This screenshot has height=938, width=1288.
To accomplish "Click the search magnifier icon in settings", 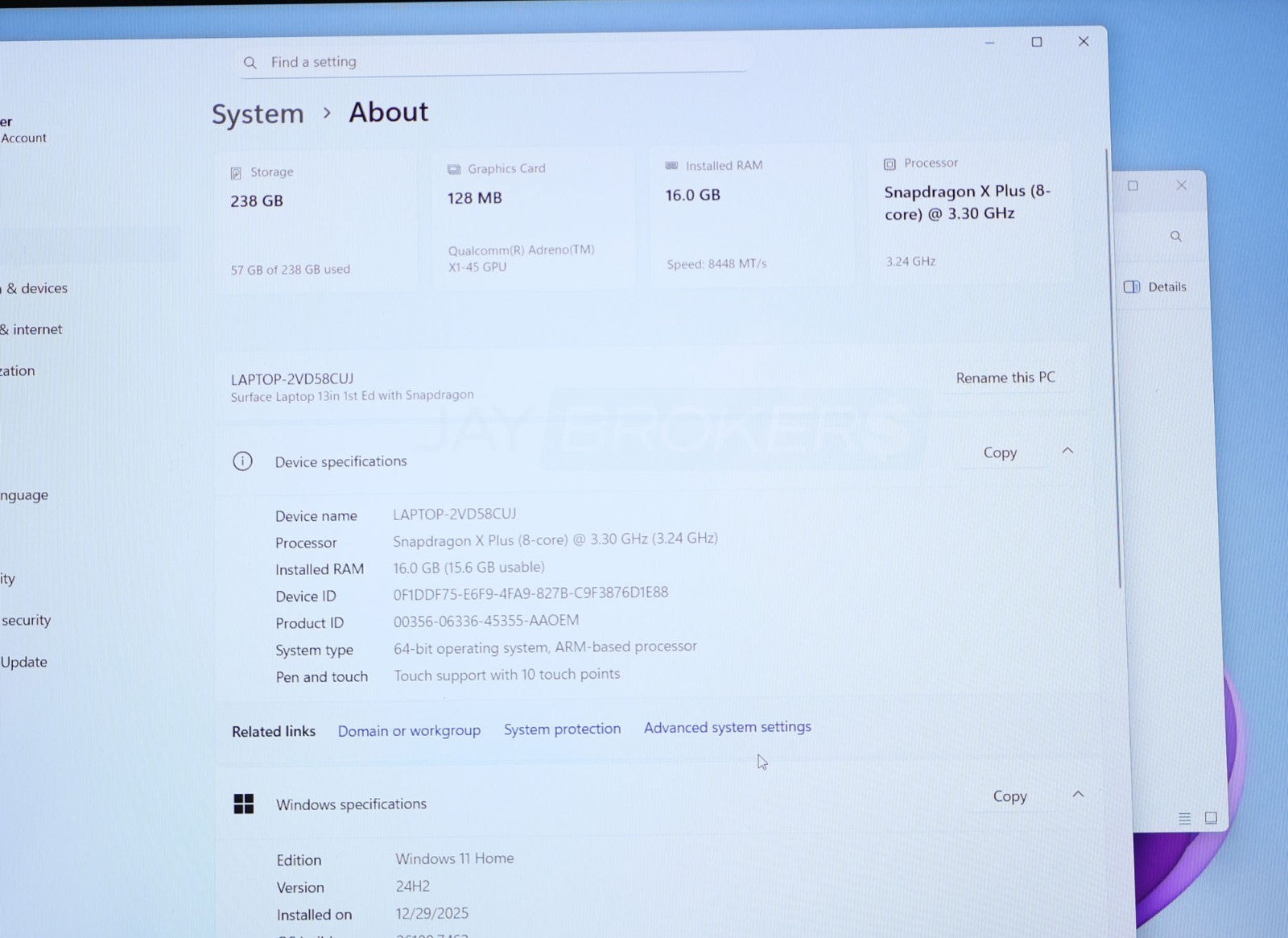I will tap(250, 63).
